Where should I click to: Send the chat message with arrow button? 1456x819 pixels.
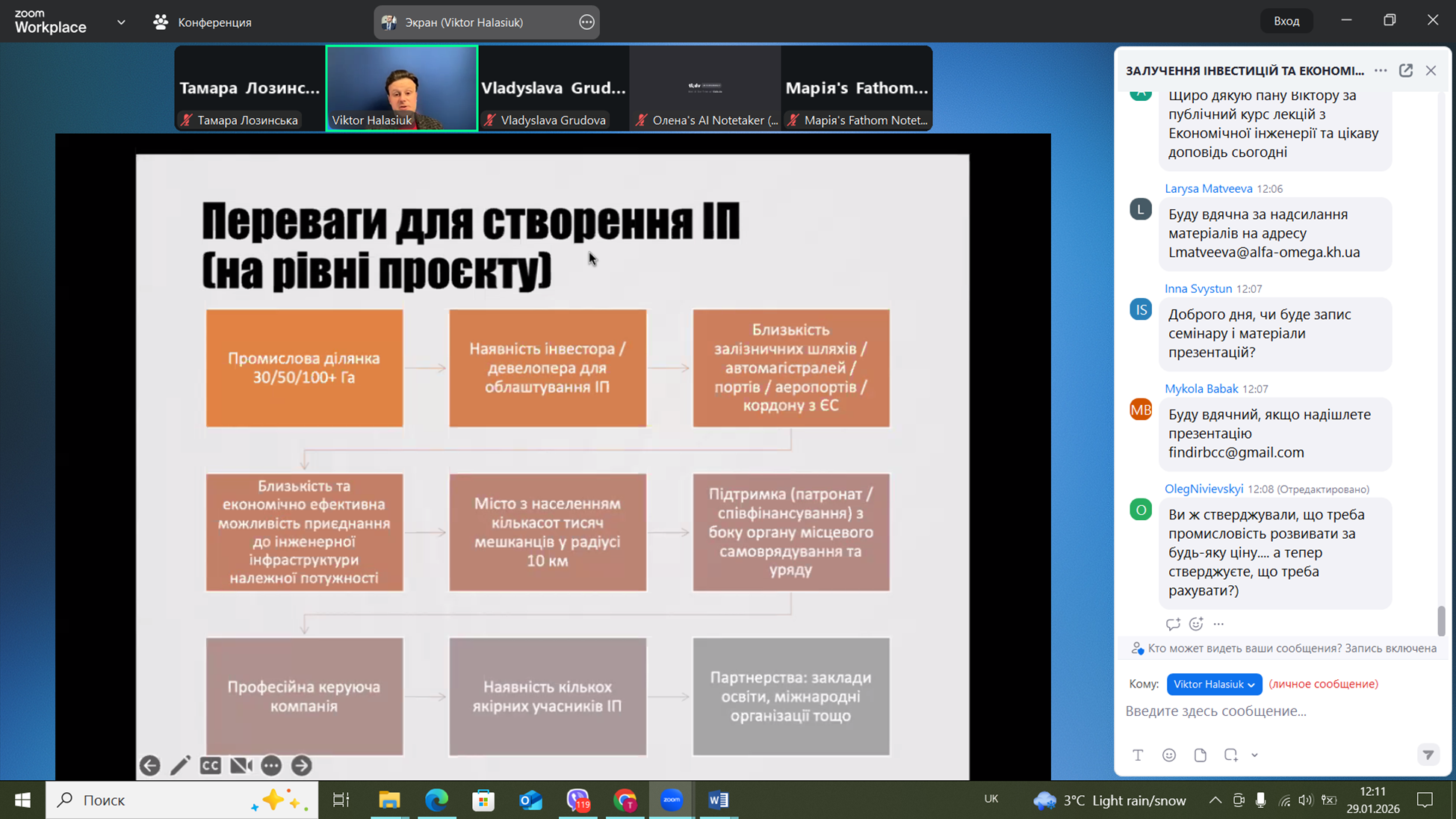(1428, 755)
